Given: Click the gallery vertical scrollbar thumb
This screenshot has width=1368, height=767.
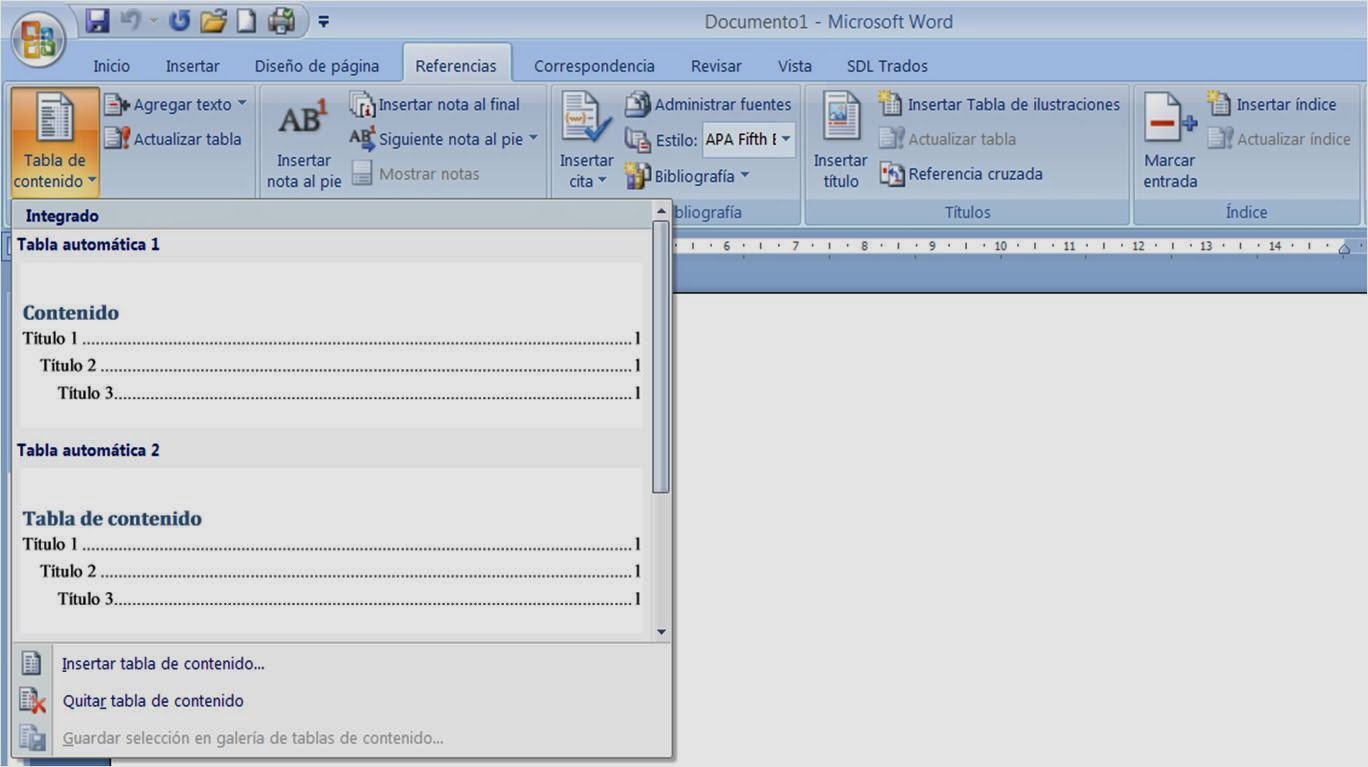Looking at the screenshot, I should click(x=660, y=357).
